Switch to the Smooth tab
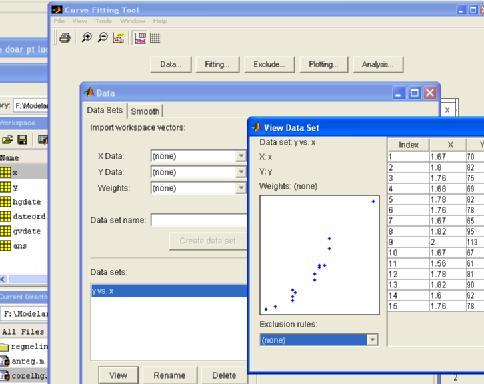Image resolution: width=484 pixels, height=384 pixels. tap(145, 111)
